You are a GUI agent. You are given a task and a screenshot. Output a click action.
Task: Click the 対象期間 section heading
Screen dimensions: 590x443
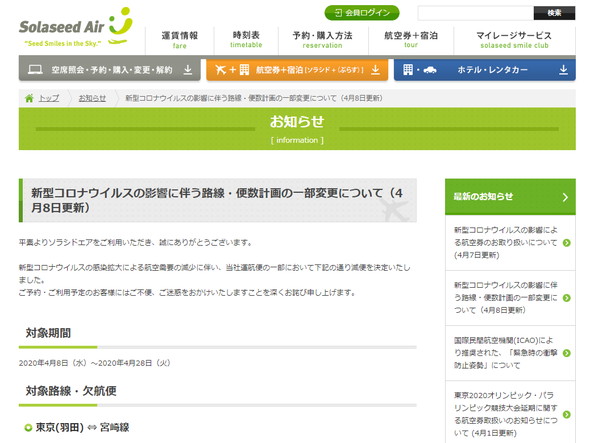48,333
